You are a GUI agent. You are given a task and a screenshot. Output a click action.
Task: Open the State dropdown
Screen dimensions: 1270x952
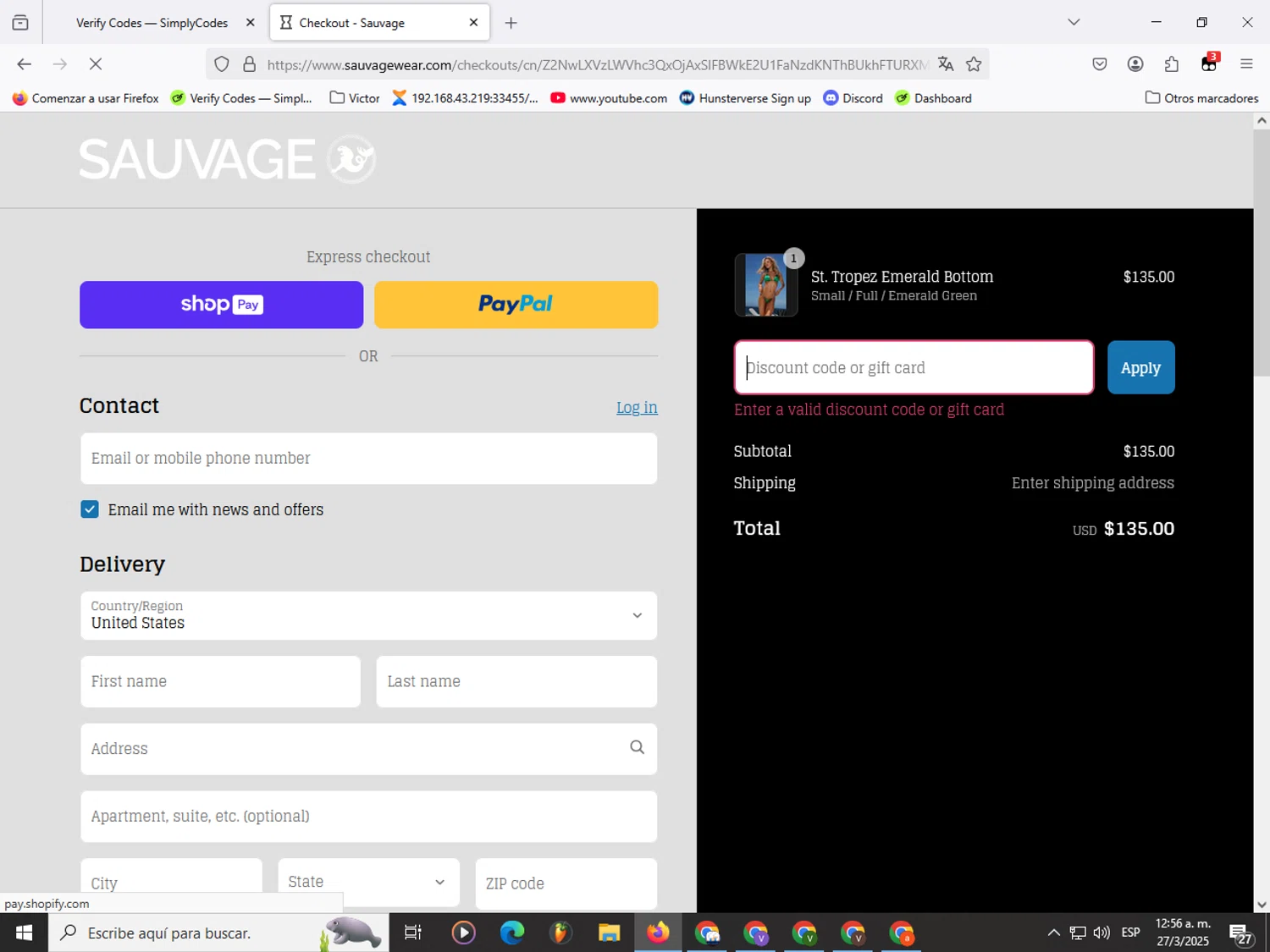[368, 883]
